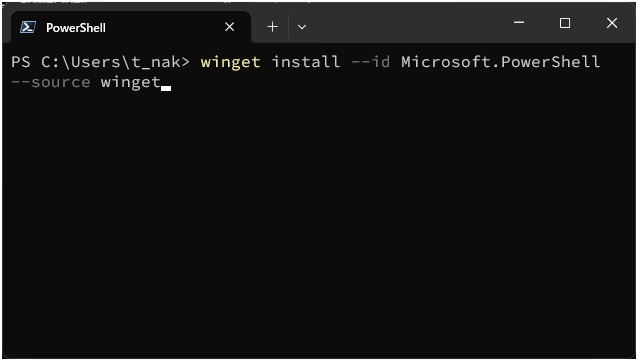Open a new tab with the plus button
Screen dimensions: 640x360
[272, 27]
